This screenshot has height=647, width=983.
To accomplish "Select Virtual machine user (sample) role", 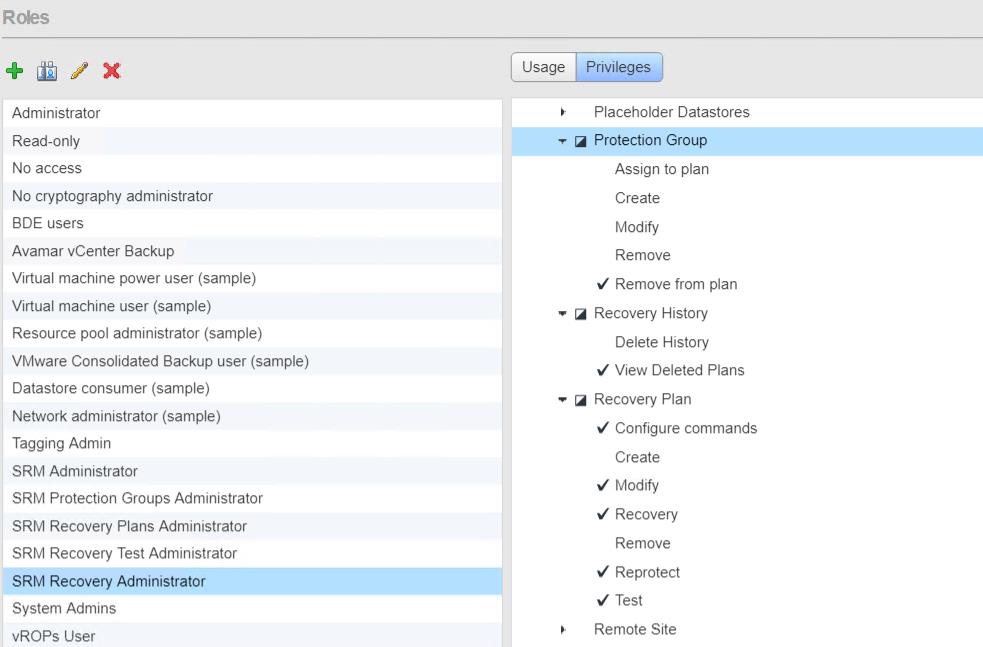I will pos(253,306).
